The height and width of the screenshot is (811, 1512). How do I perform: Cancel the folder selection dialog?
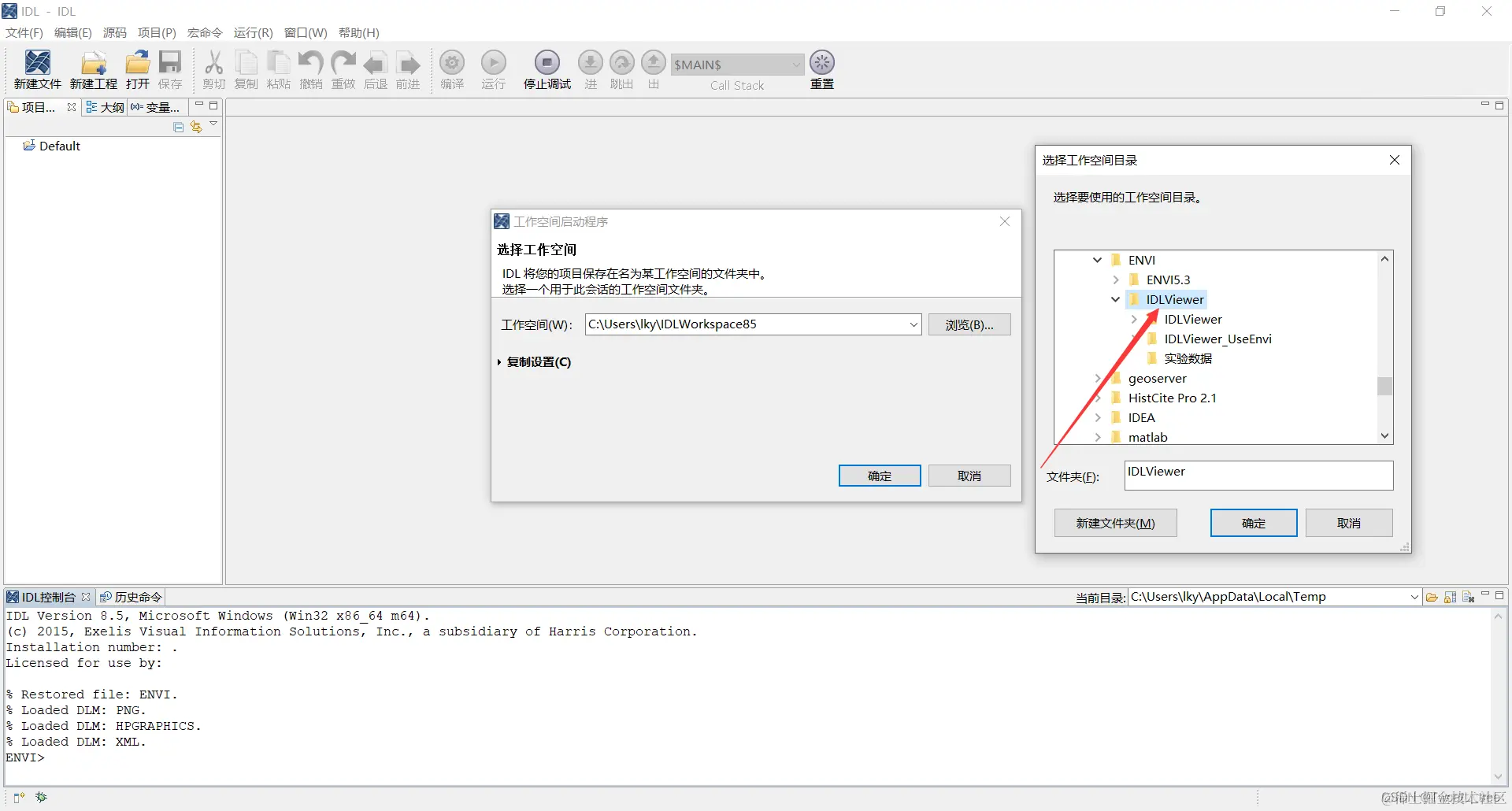pos(1349,523)
